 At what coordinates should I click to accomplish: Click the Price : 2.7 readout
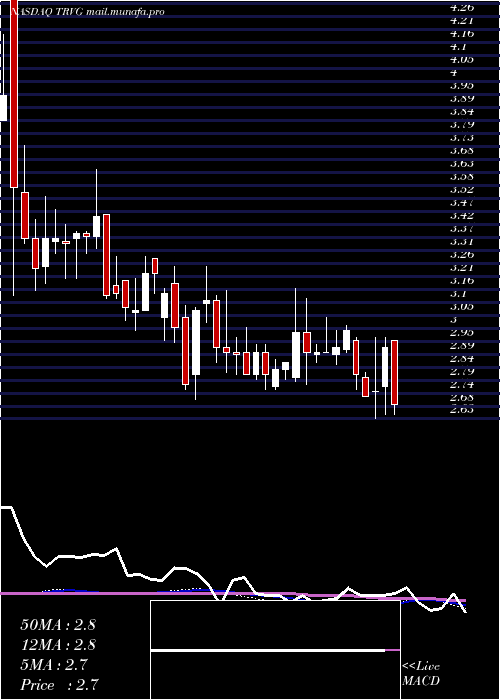pyautogui.click(x=59, y=685)
